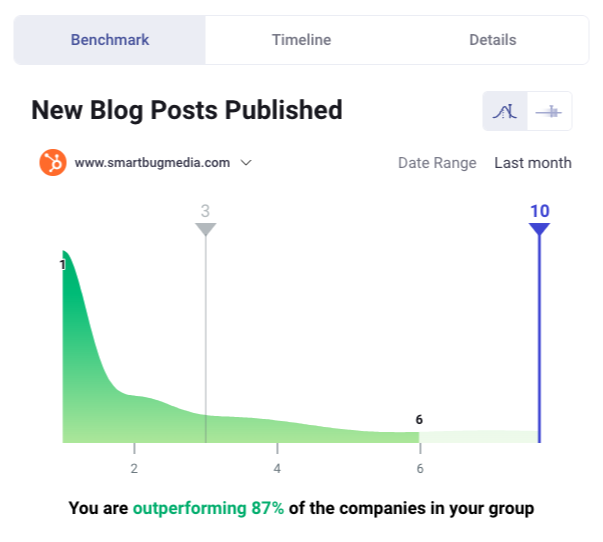Viewport: 603px width, 542px height.
Task: Switch to the Timeline tab
Action: pos(301,40)
